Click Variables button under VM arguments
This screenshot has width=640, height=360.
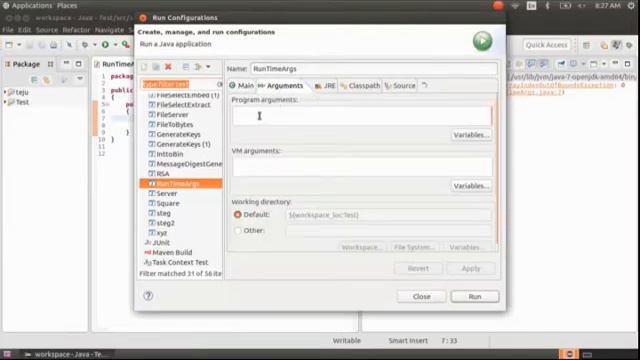[471, 186]
